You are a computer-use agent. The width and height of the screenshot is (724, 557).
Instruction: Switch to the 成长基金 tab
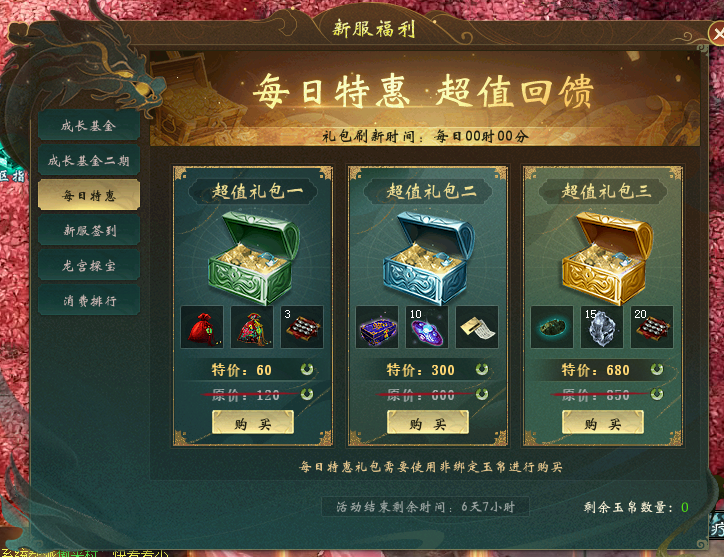coord(89,126)
